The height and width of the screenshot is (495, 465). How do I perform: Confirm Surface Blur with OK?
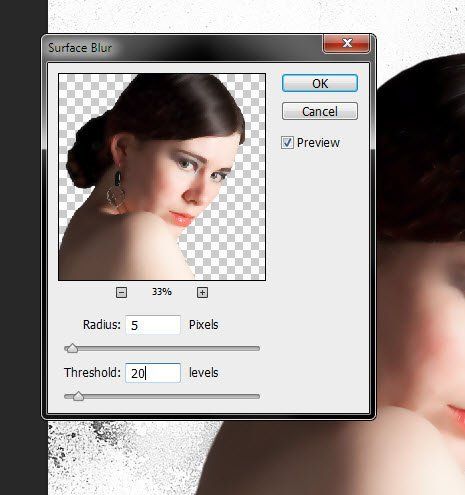click(x=320, y=83)
